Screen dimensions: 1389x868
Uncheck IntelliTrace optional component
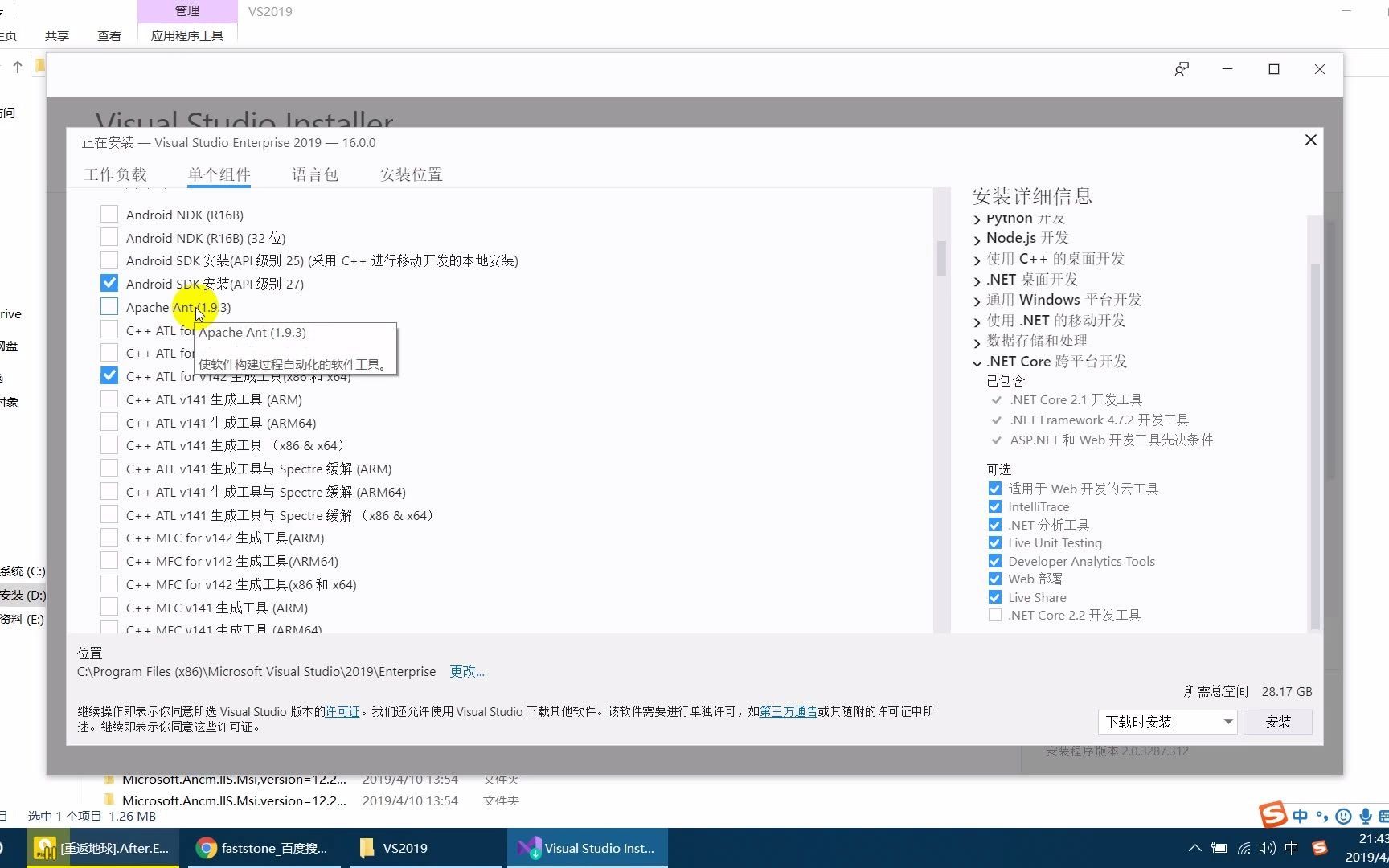[x=994, y=506]
